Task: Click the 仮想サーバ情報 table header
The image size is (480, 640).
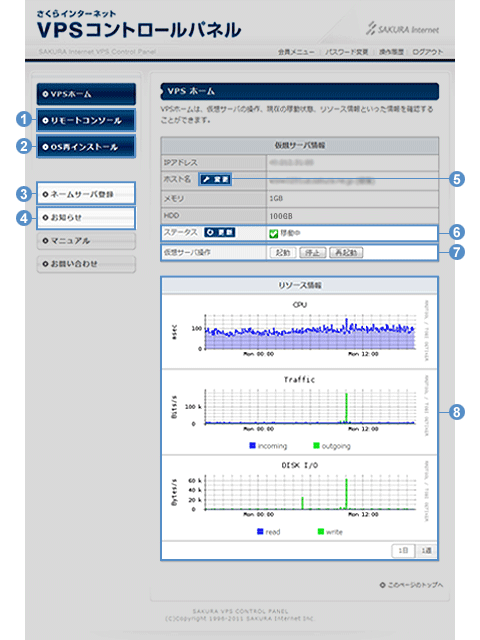Action: point(300,145)
